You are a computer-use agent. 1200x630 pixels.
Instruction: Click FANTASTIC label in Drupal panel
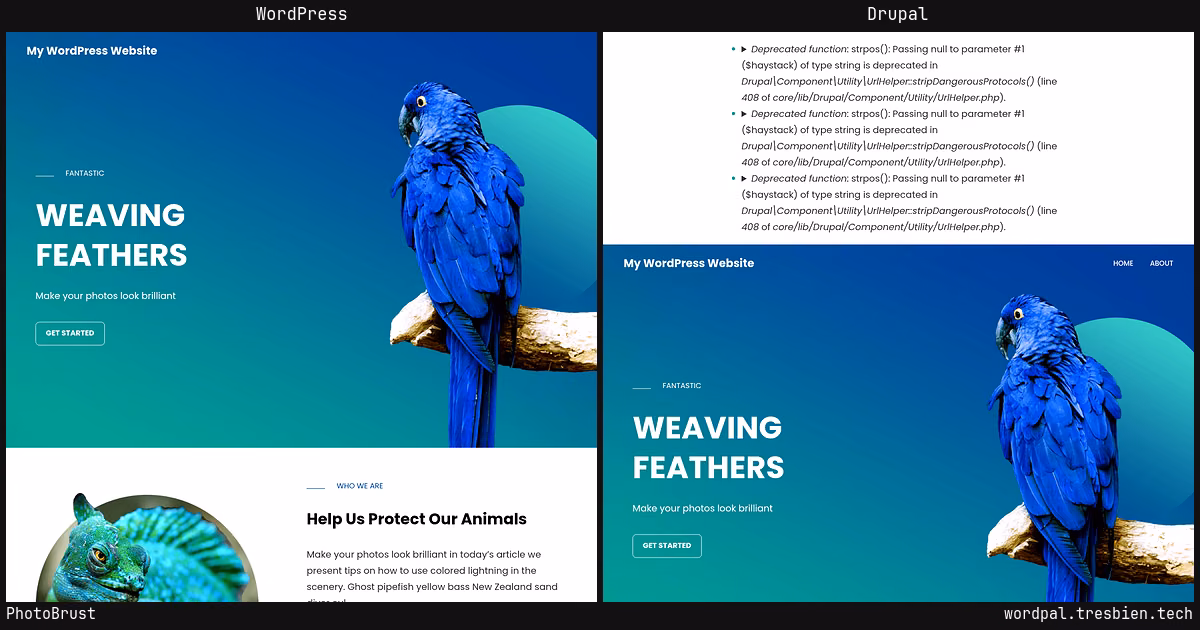coord(682,386)
